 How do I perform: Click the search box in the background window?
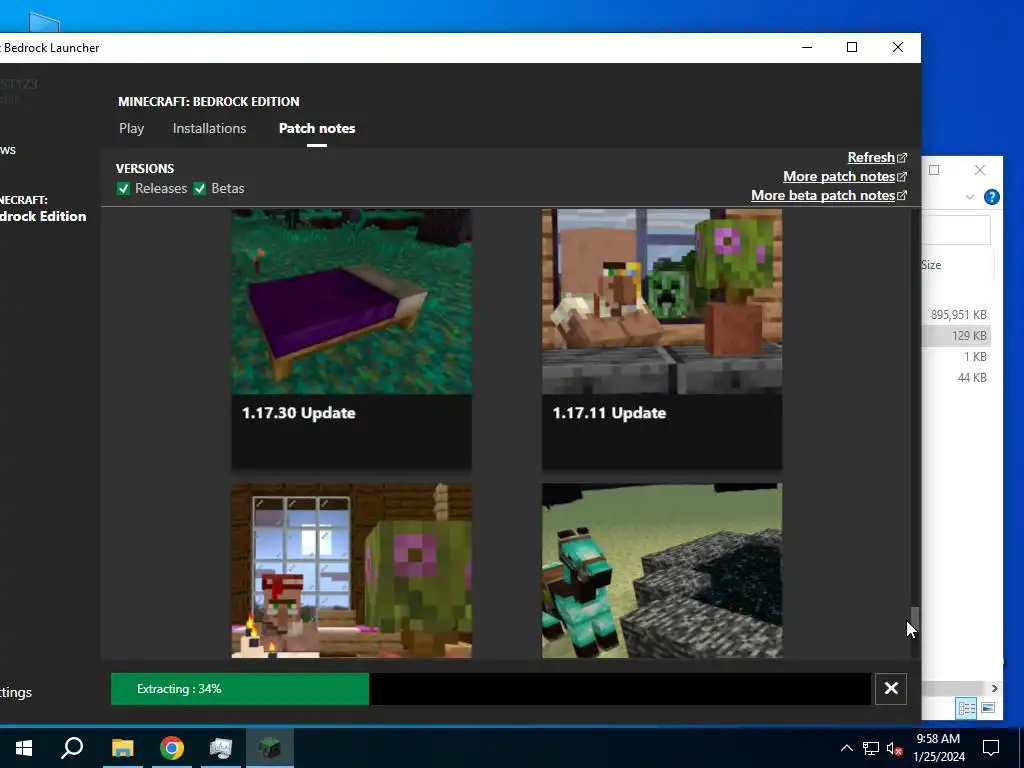pos(956,229)
